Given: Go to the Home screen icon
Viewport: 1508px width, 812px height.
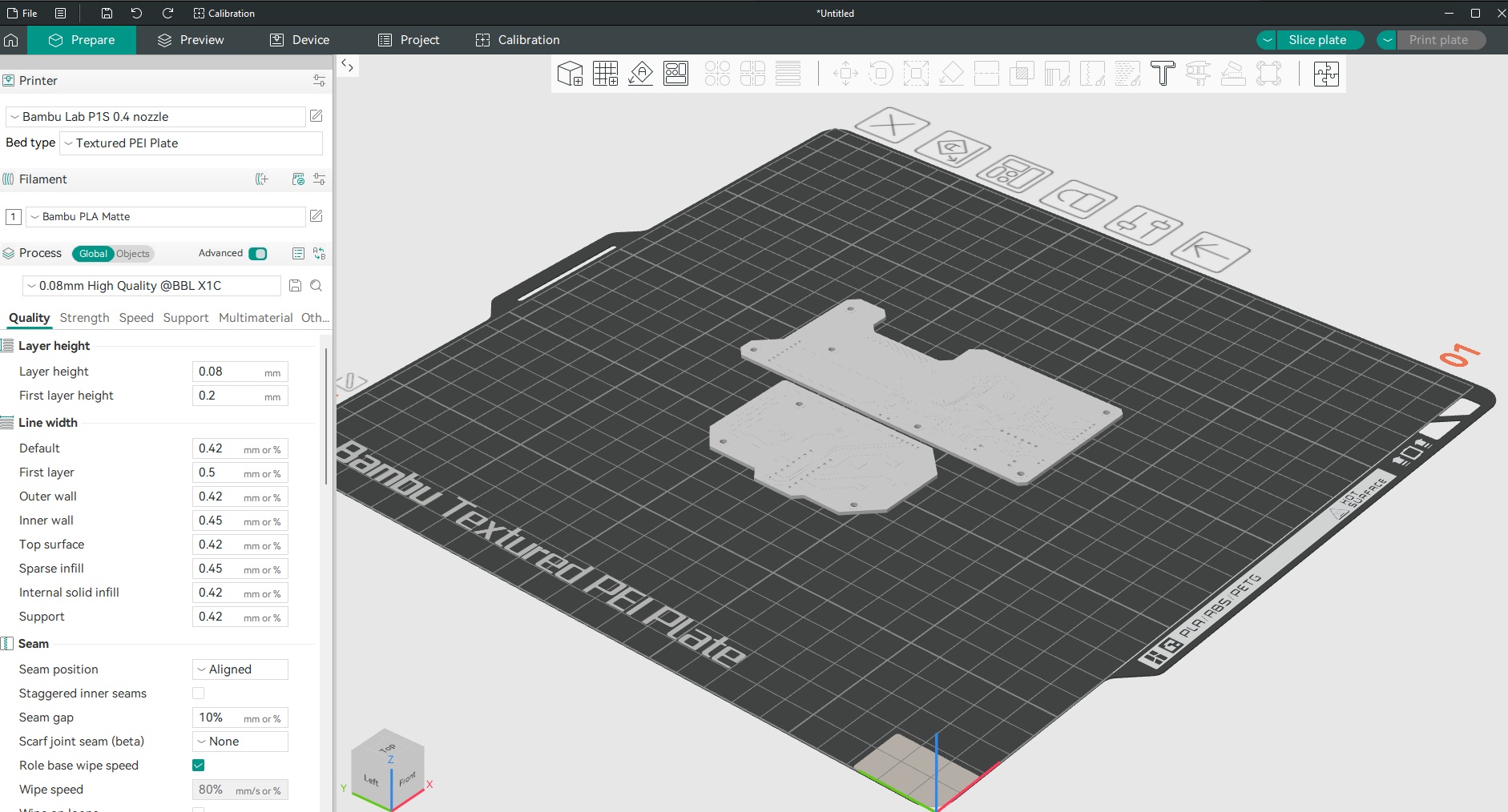Looking at the screenshot, I should [11, 40].
